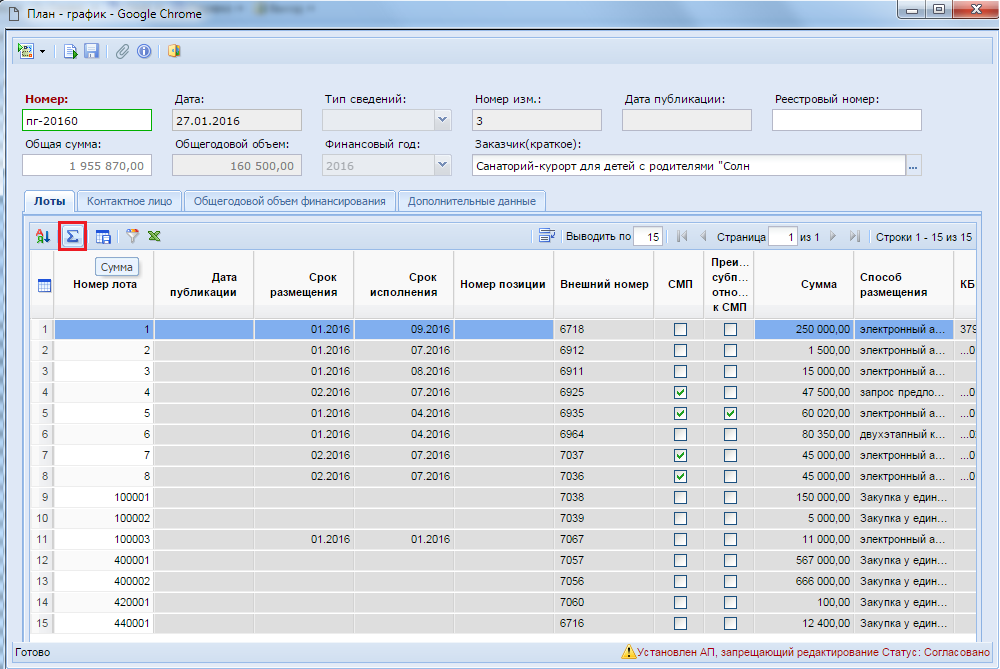Viewport: 1000px width, 669px height.
Task: Toggle СМП checkbox for external number 6925
Action: coord(680,392)
